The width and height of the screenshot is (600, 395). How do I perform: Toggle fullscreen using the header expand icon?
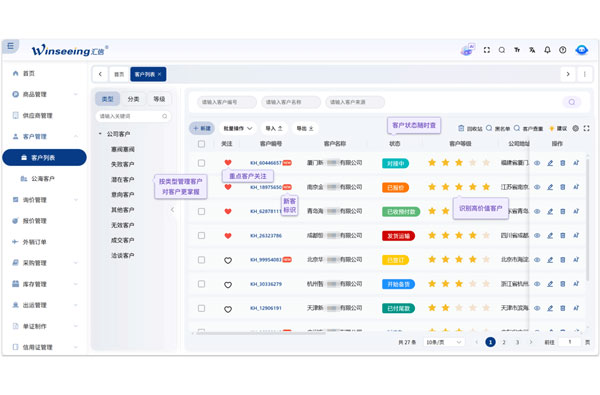point(487,50)
